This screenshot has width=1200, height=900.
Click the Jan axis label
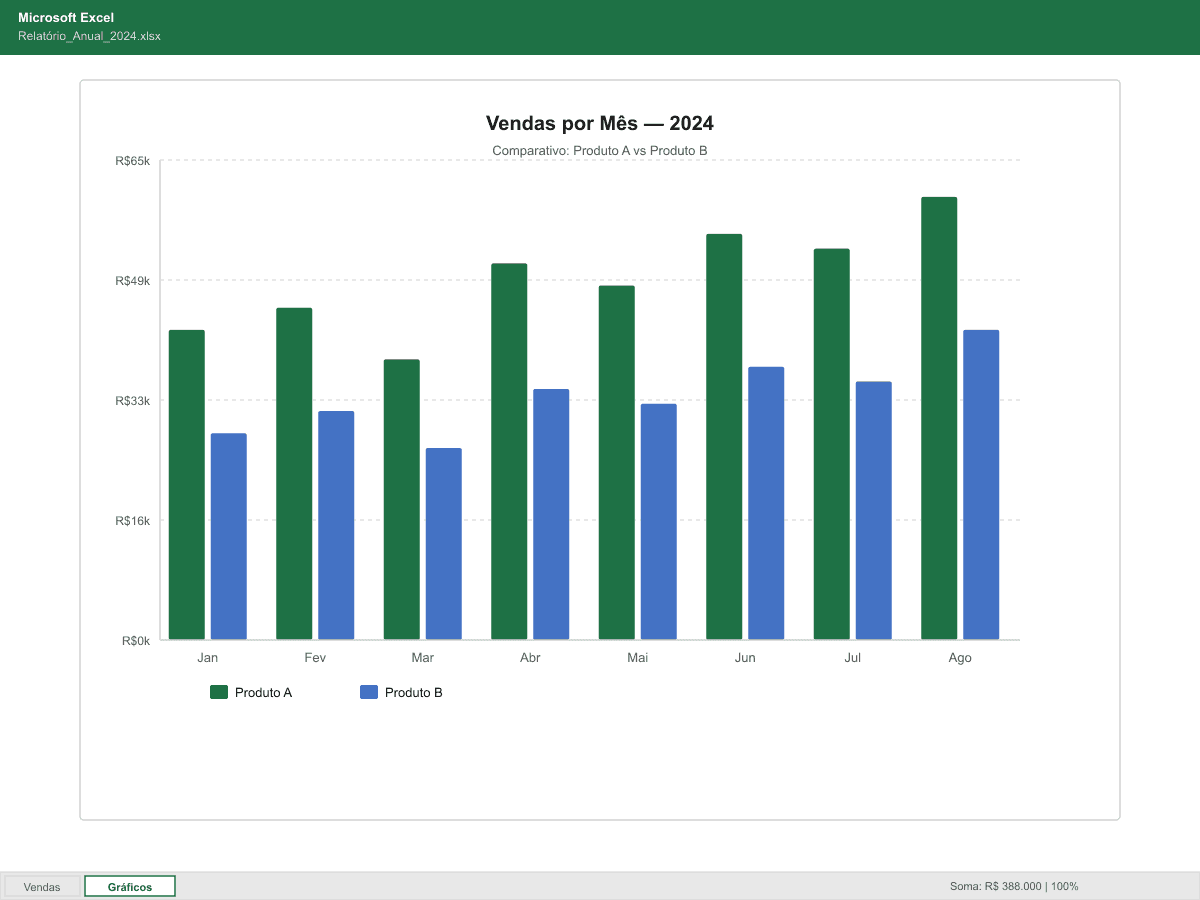pyautogui.click(x=207, y=657)
